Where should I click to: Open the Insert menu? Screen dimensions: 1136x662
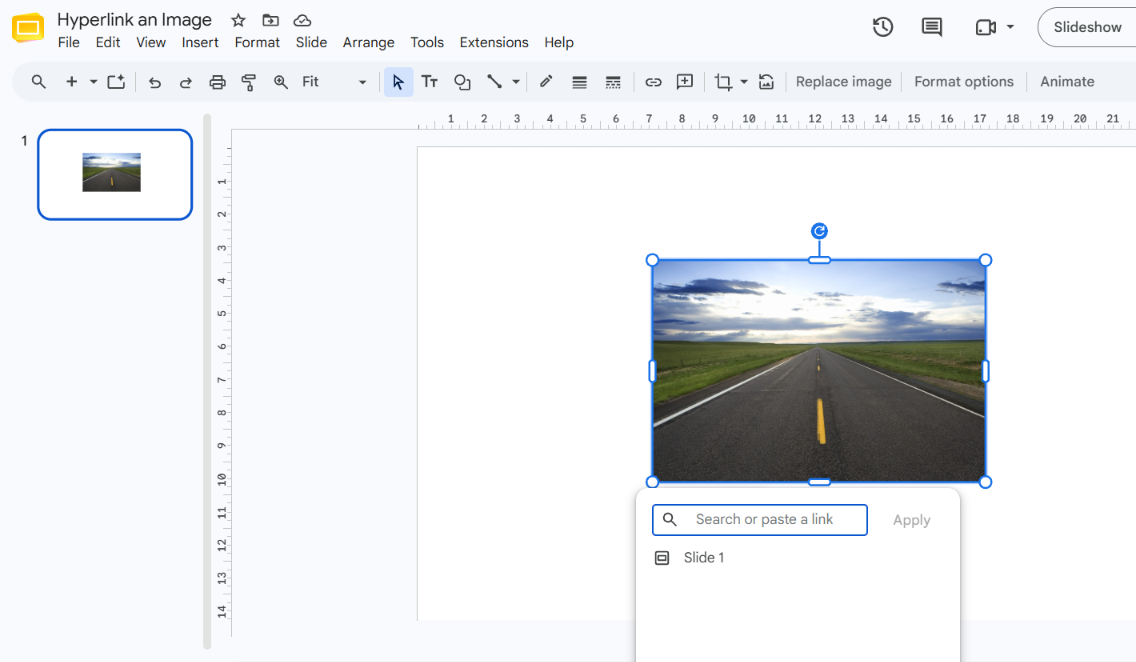[200, 43]
